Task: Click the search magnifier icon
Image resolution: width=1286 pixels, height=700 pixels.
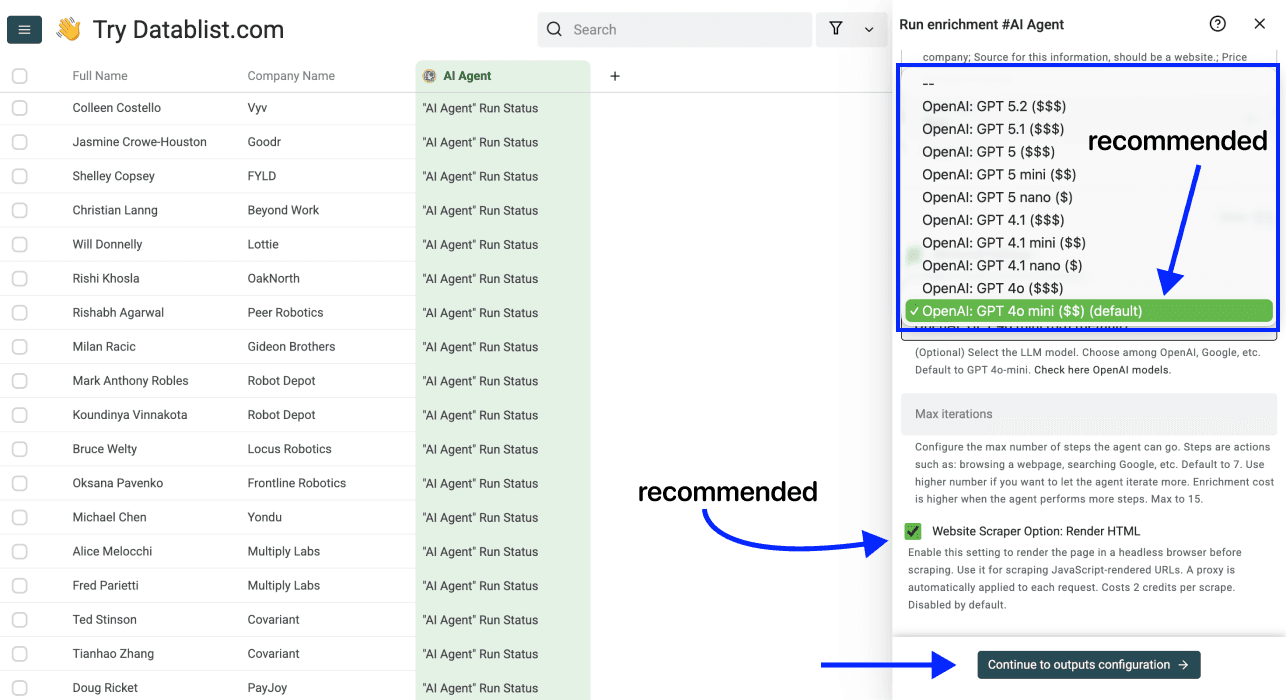Action: (554, 29)
